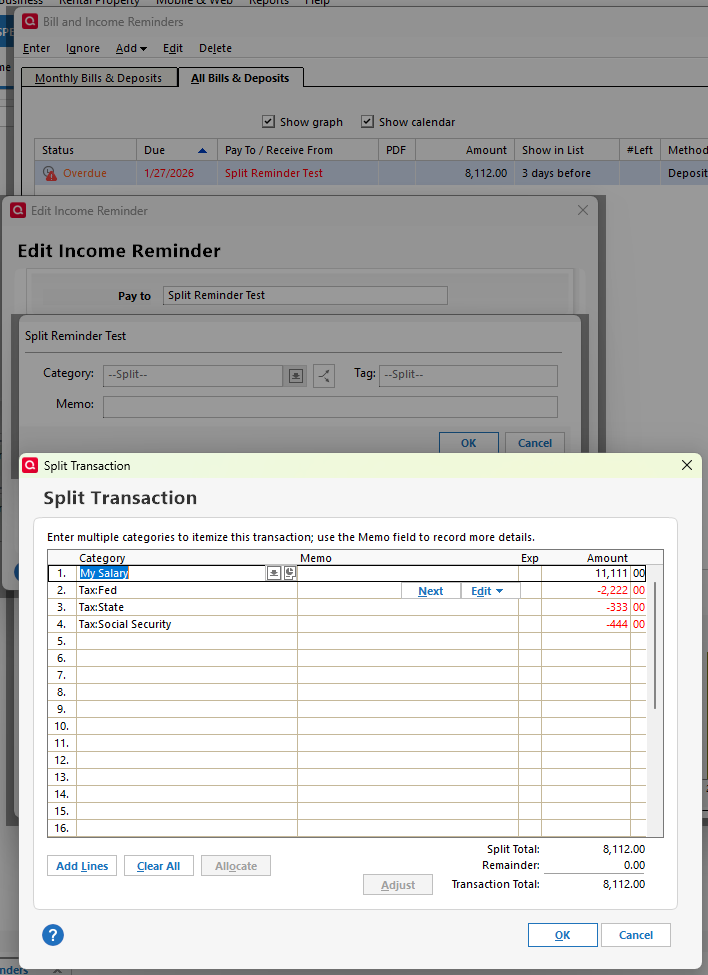
Task: Click the Status column header
Action: point(85,150)
